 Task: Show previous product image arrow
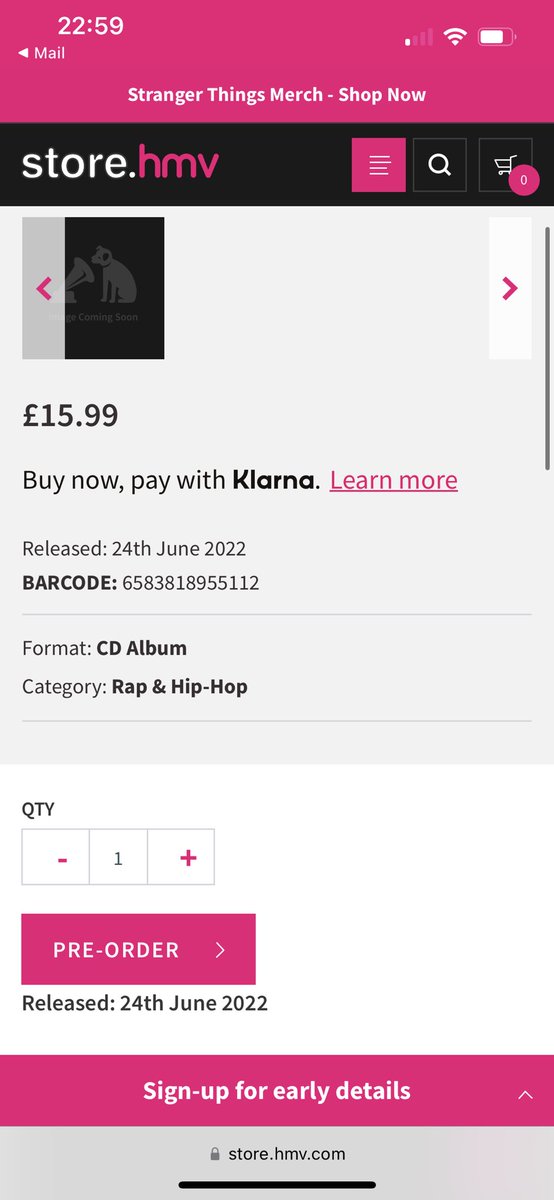43,289
